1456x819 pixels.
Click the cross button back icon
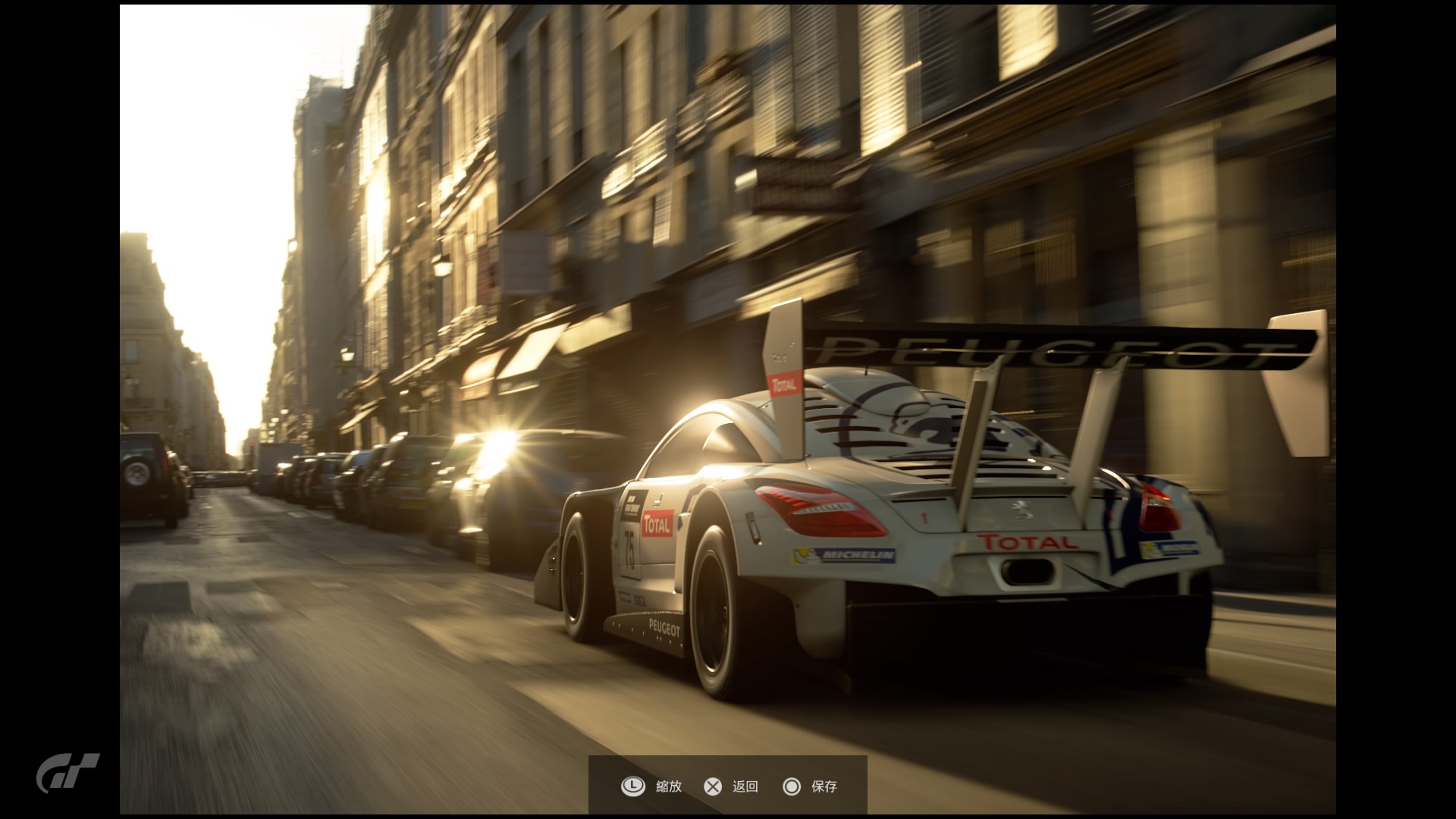click(x=713, y=786)
